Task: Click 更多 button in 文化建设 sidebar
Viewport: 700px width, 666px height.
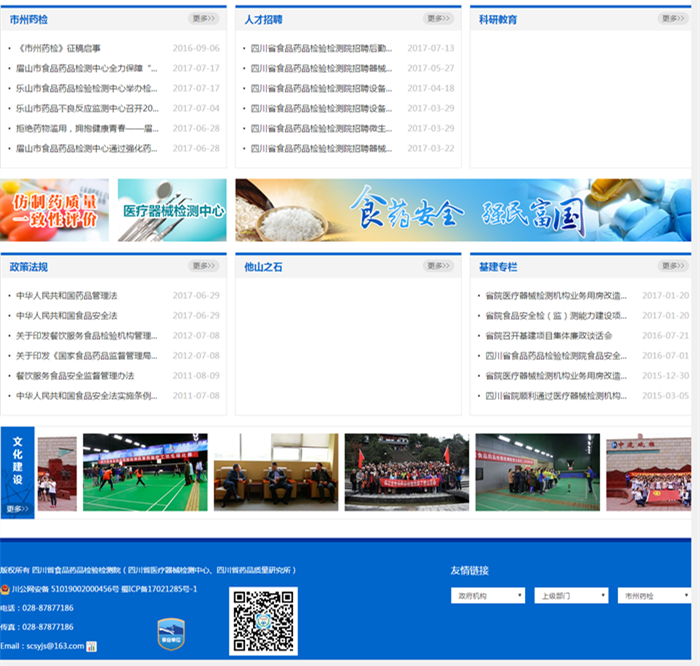Action: click(x=17, y=508)
